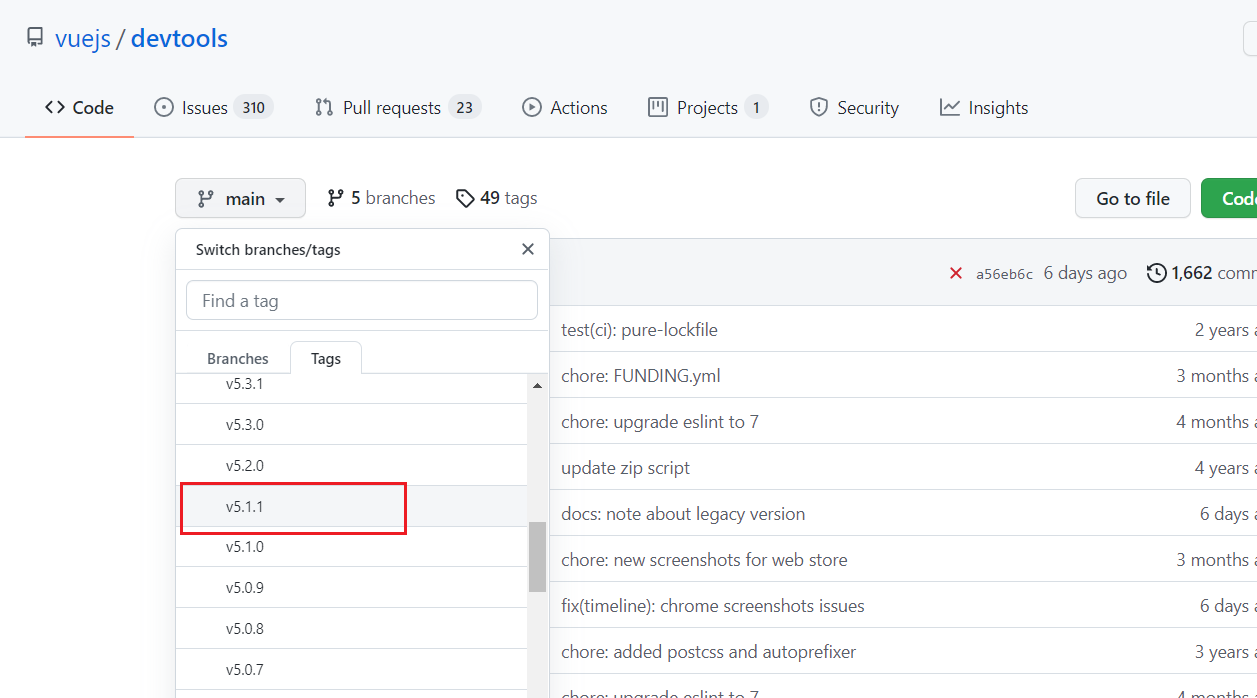The width and height of the screenshot is (1257, 698).
Task: Open the green Code button
Action: (x=1229, y=199)
